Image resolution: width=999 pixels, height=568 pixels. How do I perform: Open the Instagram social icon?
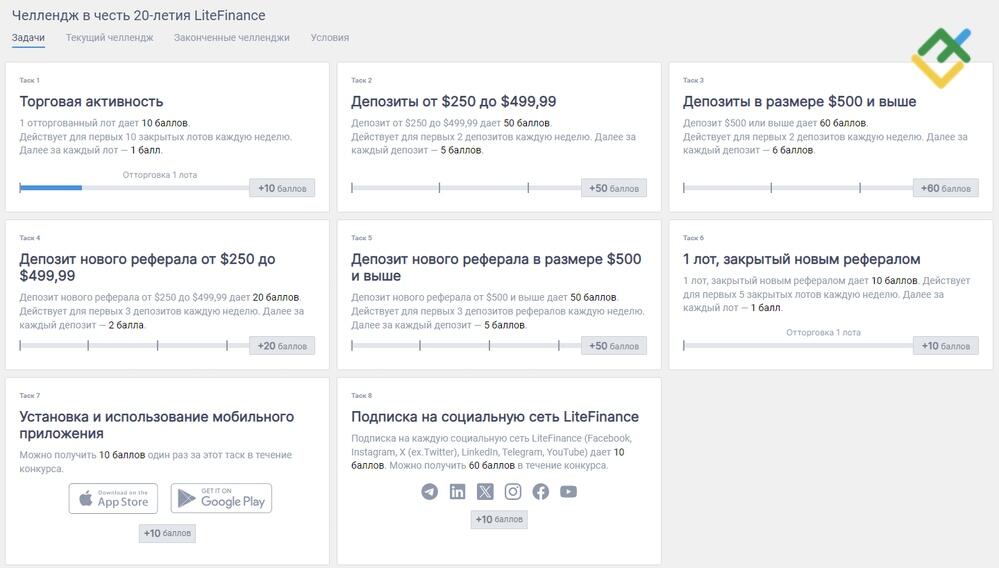click(x=513, y=492)
